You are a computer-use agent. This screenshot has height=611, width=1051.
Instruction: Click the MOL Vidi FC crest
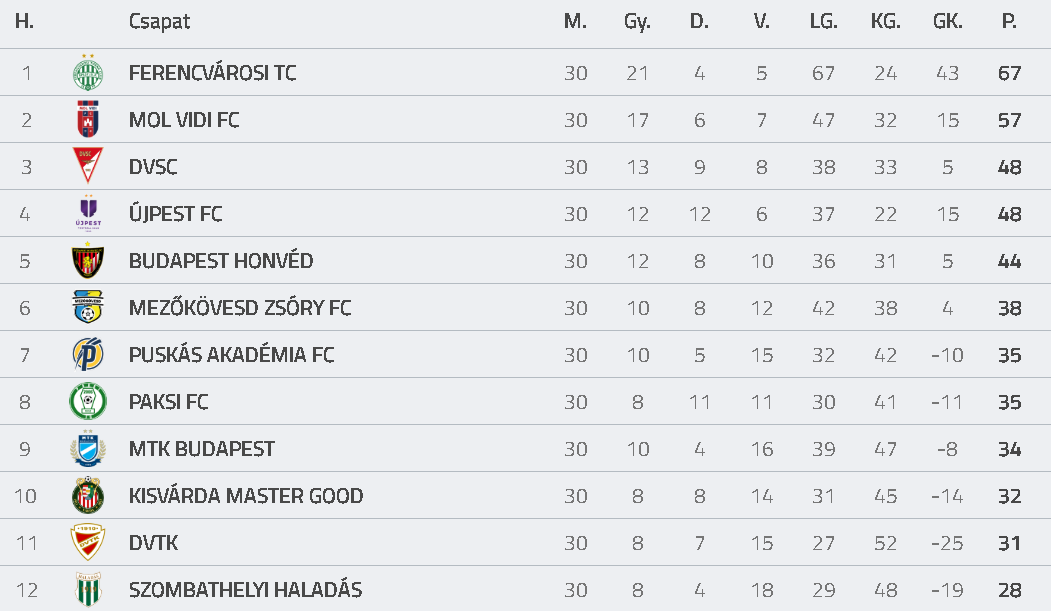click(88, 120)
